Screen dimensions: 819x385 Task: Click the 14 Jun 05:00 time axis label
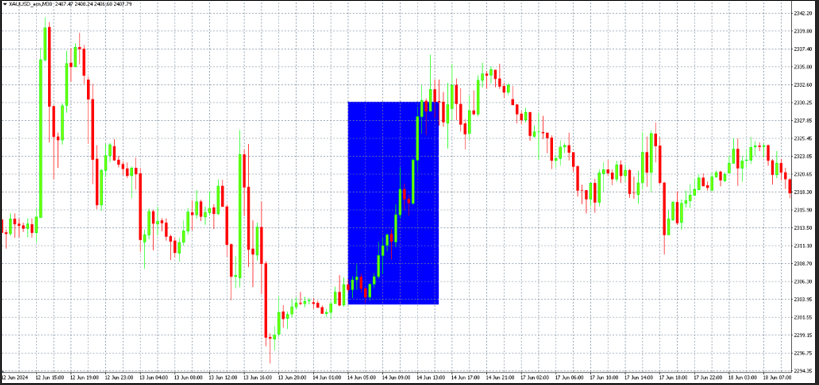tap(361, 377)
